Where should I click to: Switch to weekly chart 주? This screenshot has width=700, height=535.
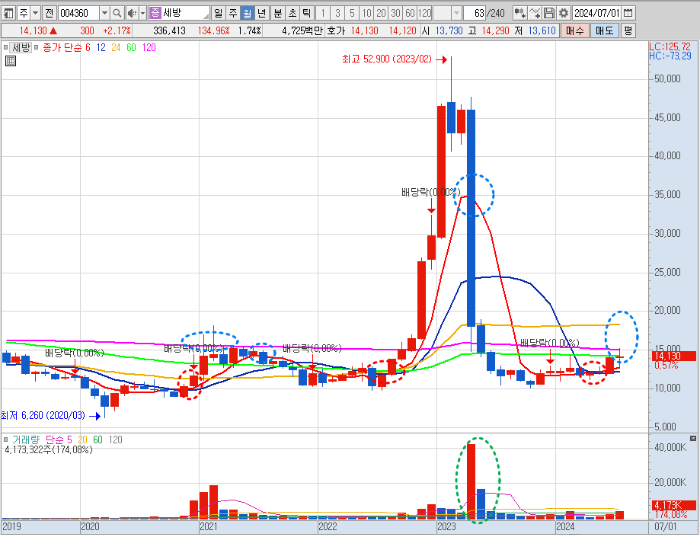point(233,13)
